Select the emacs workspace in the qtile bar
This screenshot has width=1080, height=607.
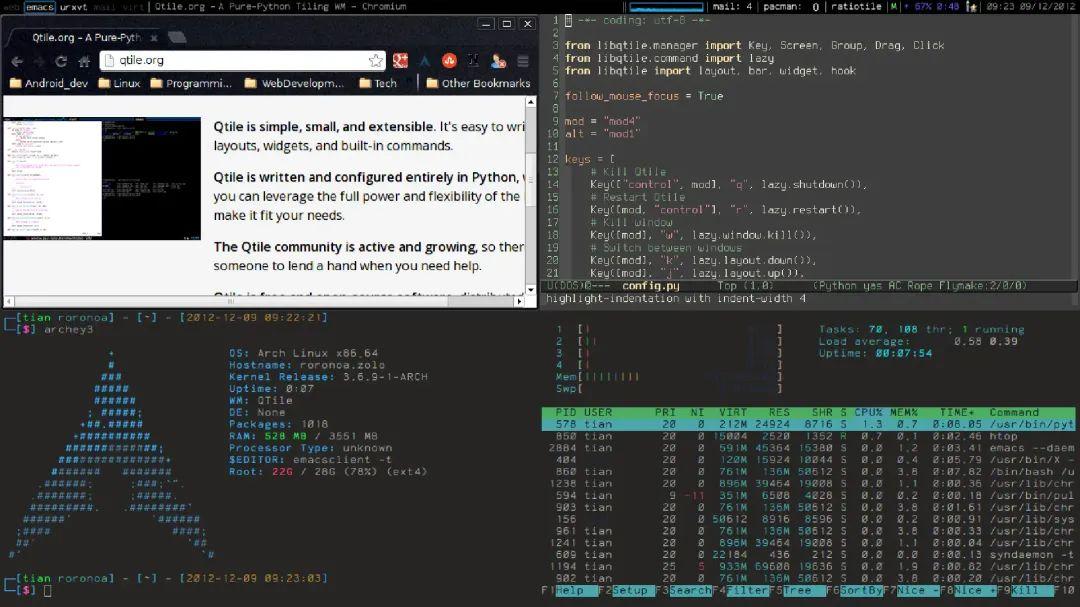click(38, 6)
